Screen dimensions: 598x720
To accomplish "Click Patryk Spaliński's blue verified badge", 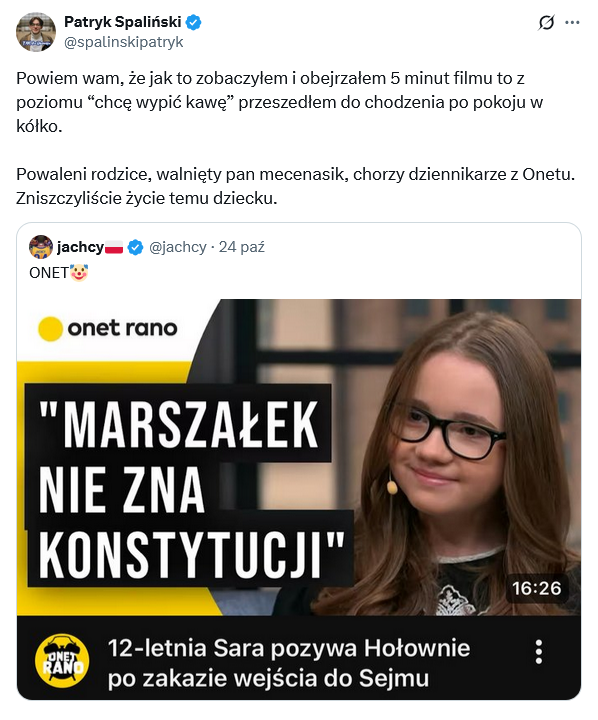I will pyautogui.click(x=193, y=22).
